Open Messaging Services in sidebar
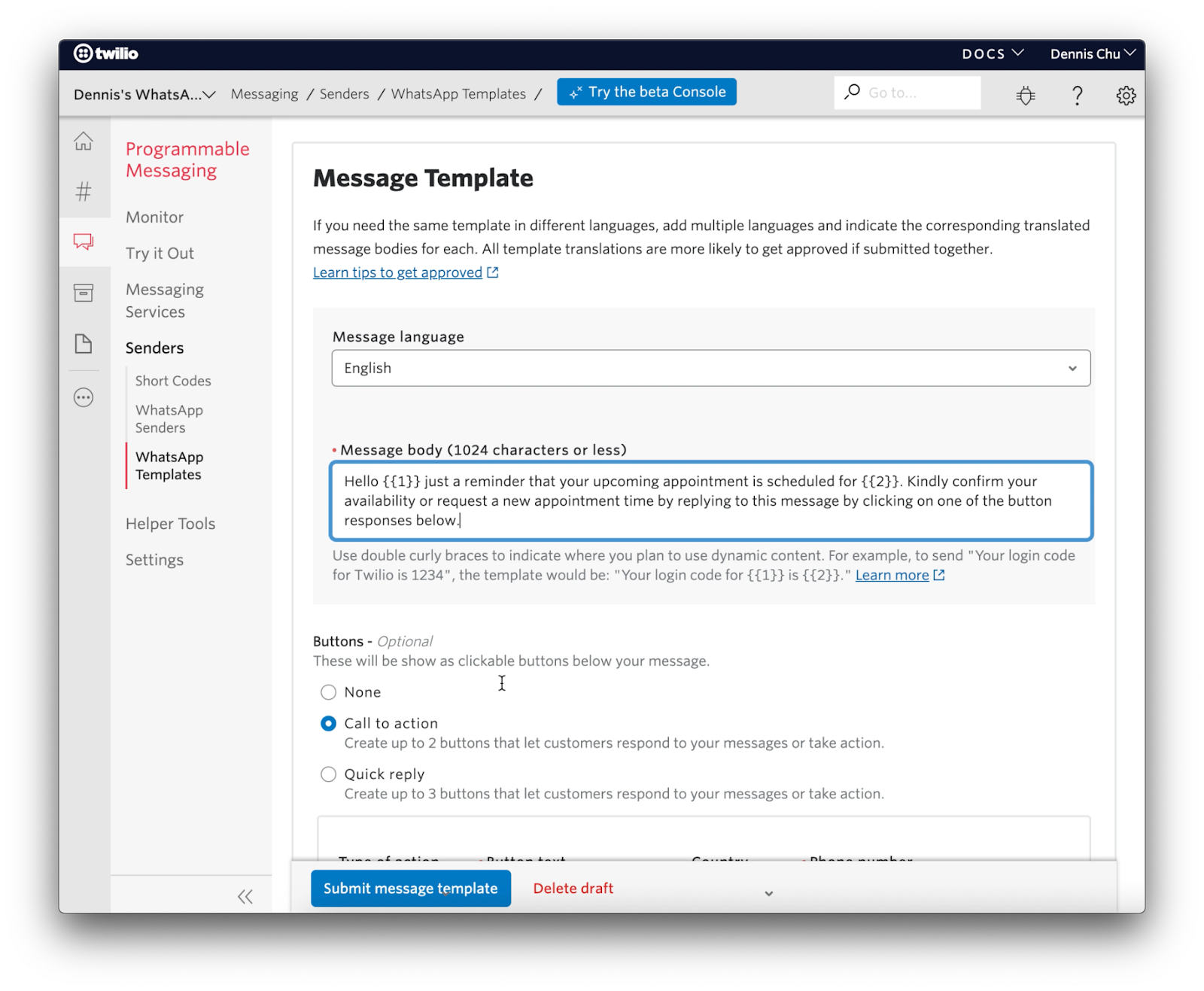 point(165,300)
